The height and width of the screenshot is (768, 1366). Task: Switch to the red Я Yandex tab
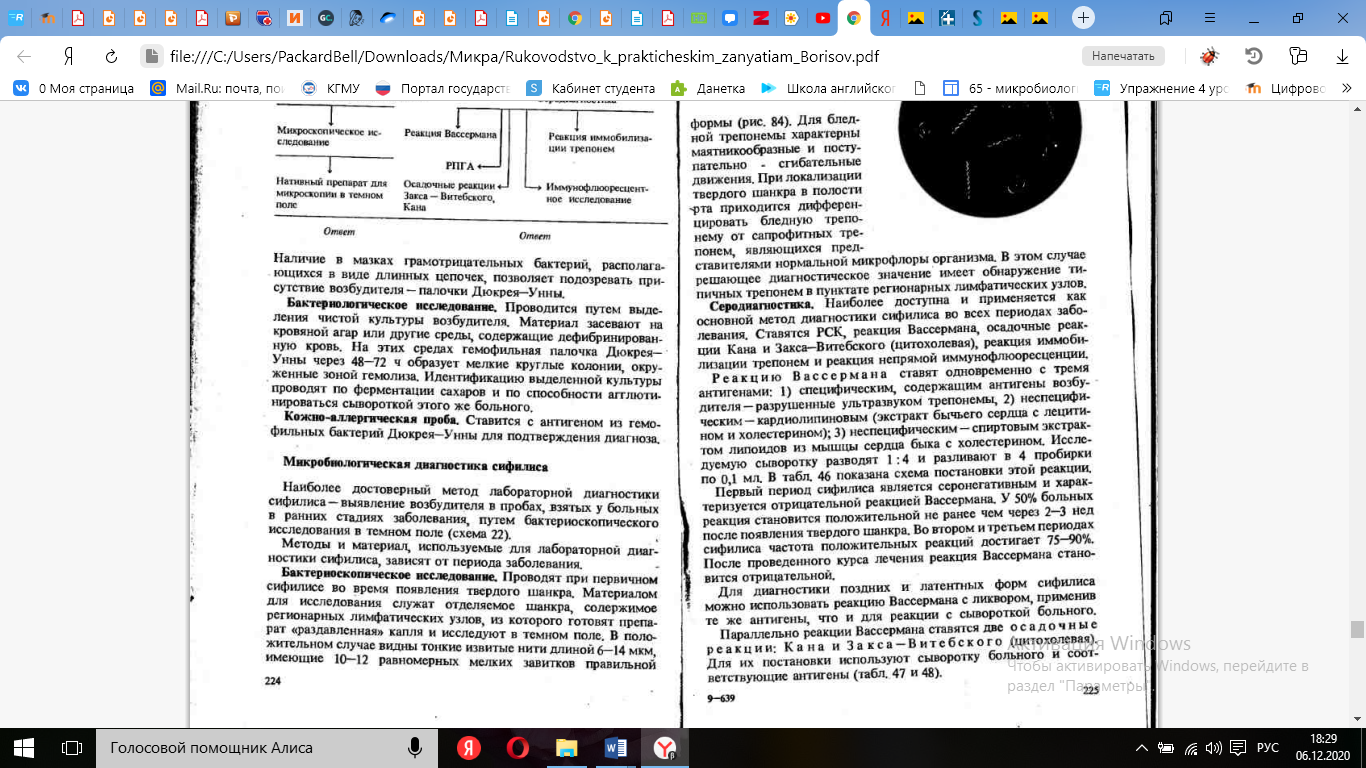(x=884, y=17)
